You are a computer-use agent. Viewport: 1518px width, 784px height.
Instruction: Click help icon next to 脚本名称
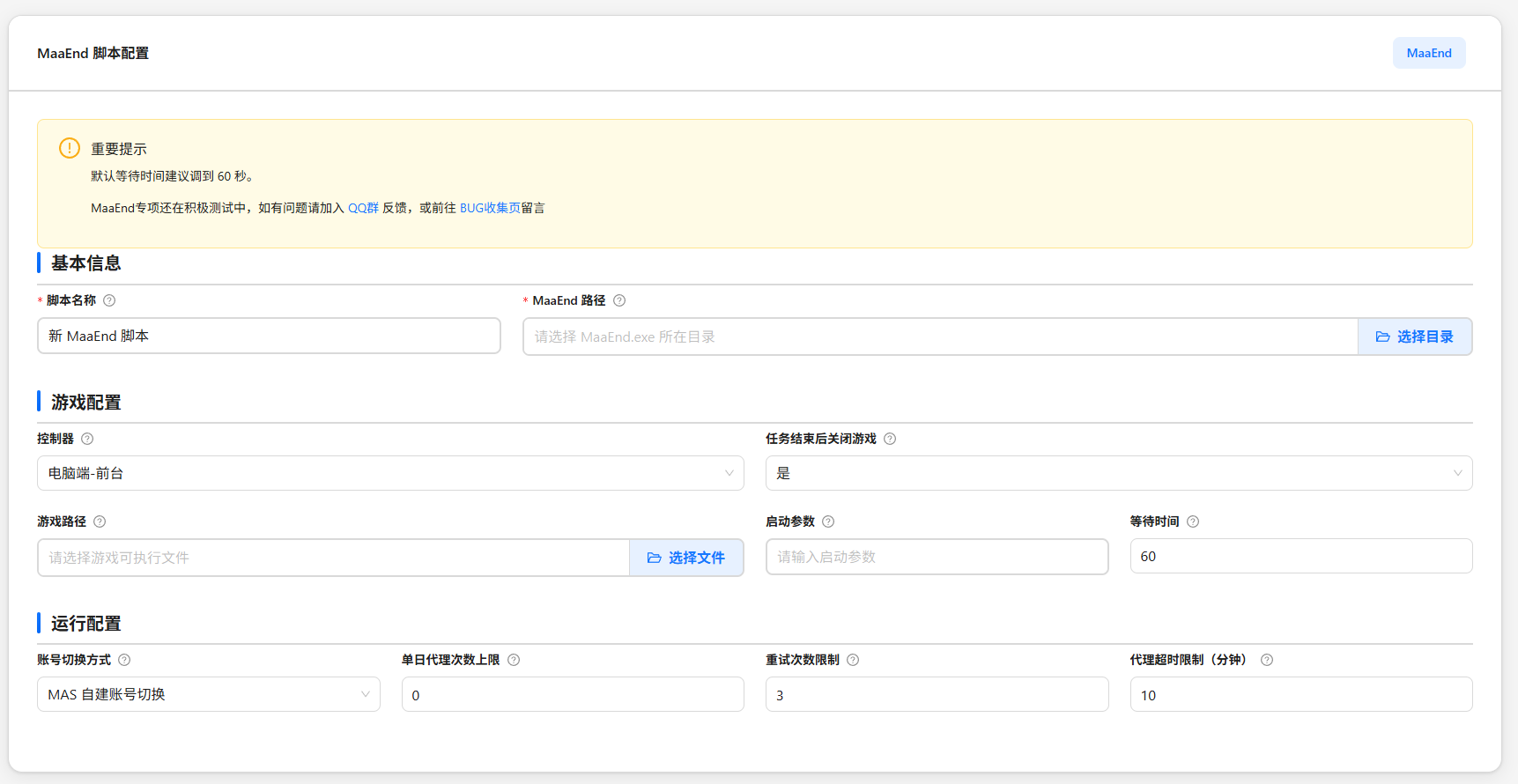(x=109, y=300)
